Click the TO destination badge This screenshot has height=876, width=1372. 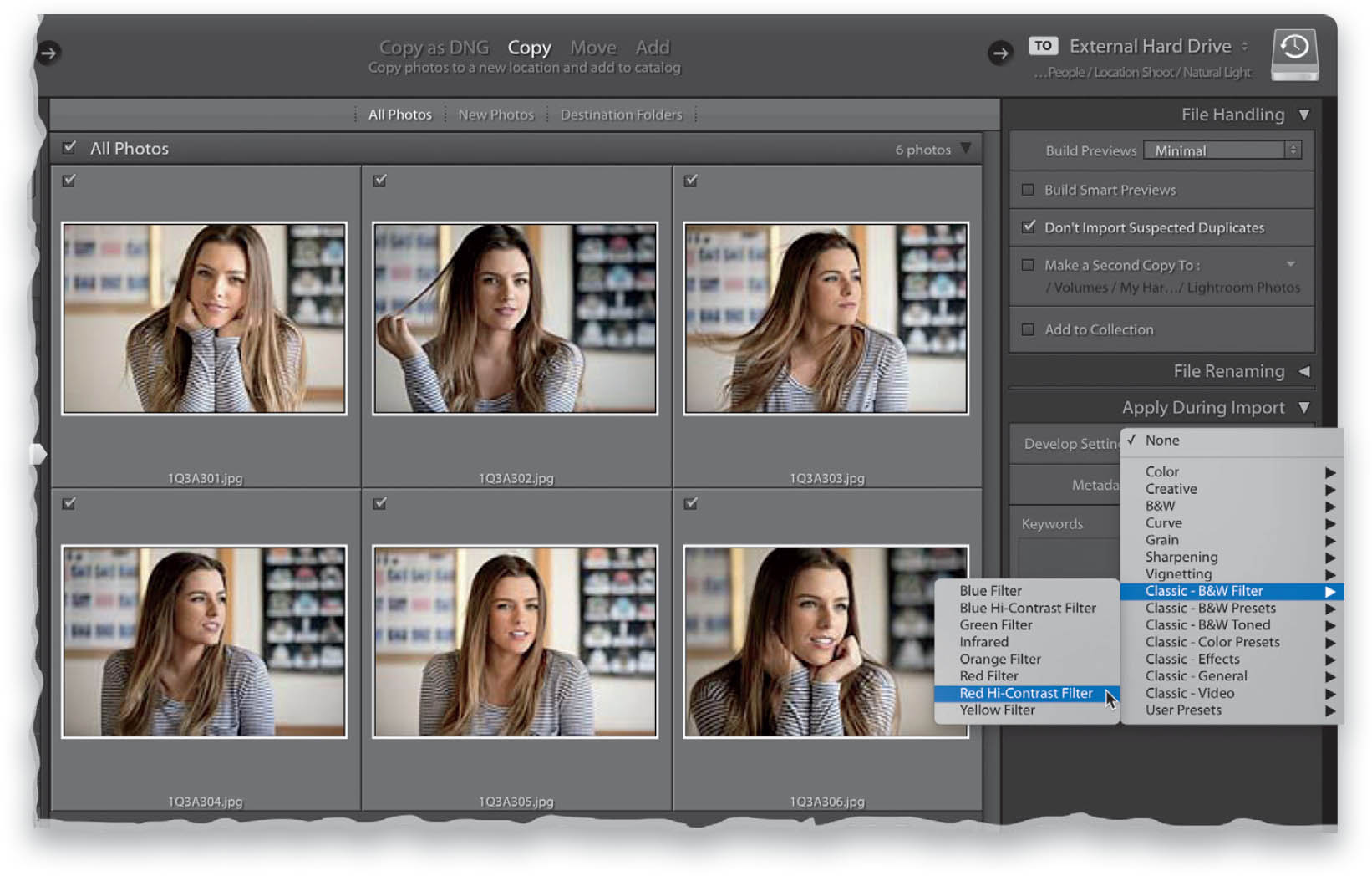pos(1043,46)
